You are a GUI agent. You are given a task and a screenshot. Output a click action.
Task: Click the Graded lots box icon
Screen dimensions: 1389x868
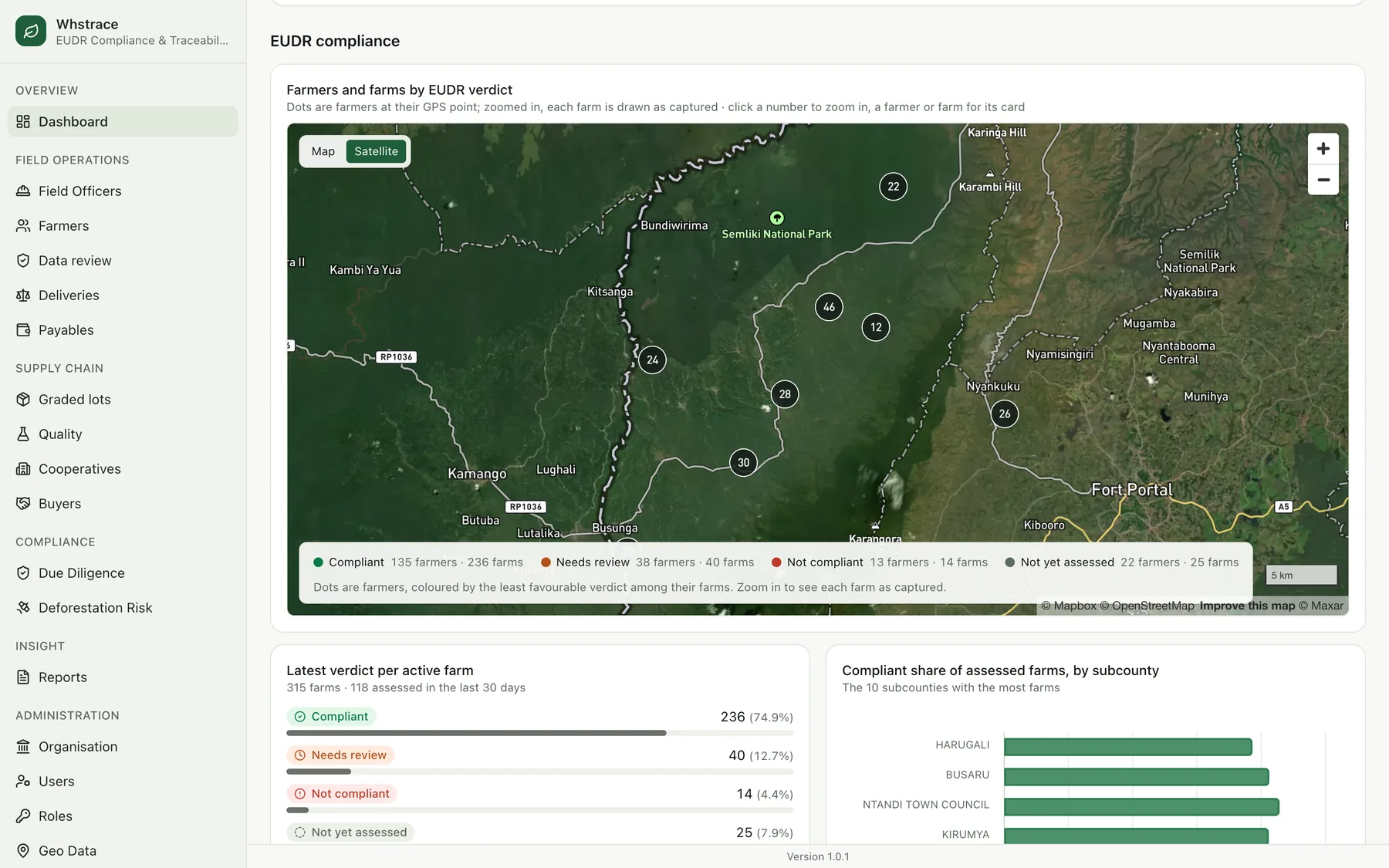(x=23, y=400)
